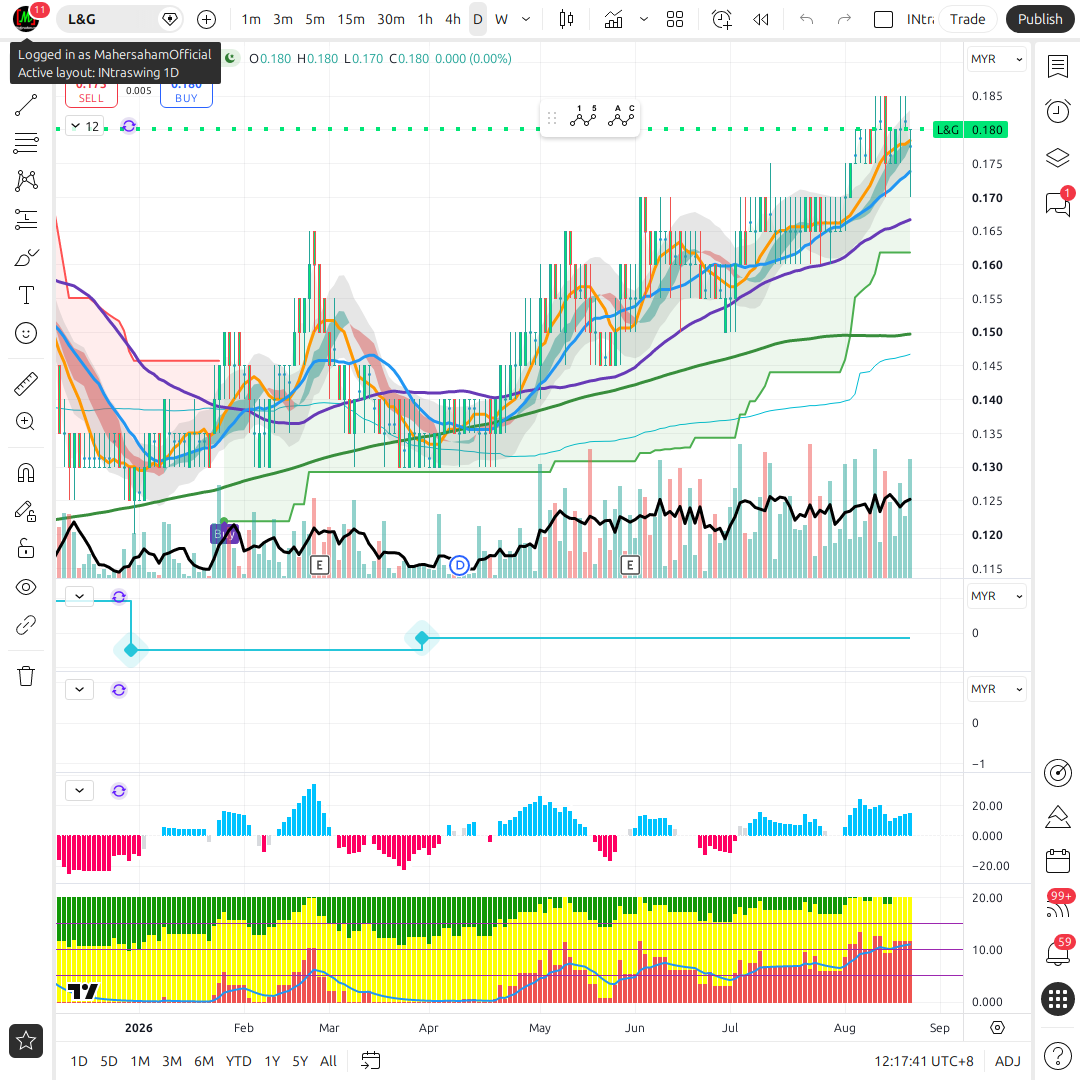This screenshot has height=1080, width=1080.
Task: Click the Publish button
Action: (1040, 19)
